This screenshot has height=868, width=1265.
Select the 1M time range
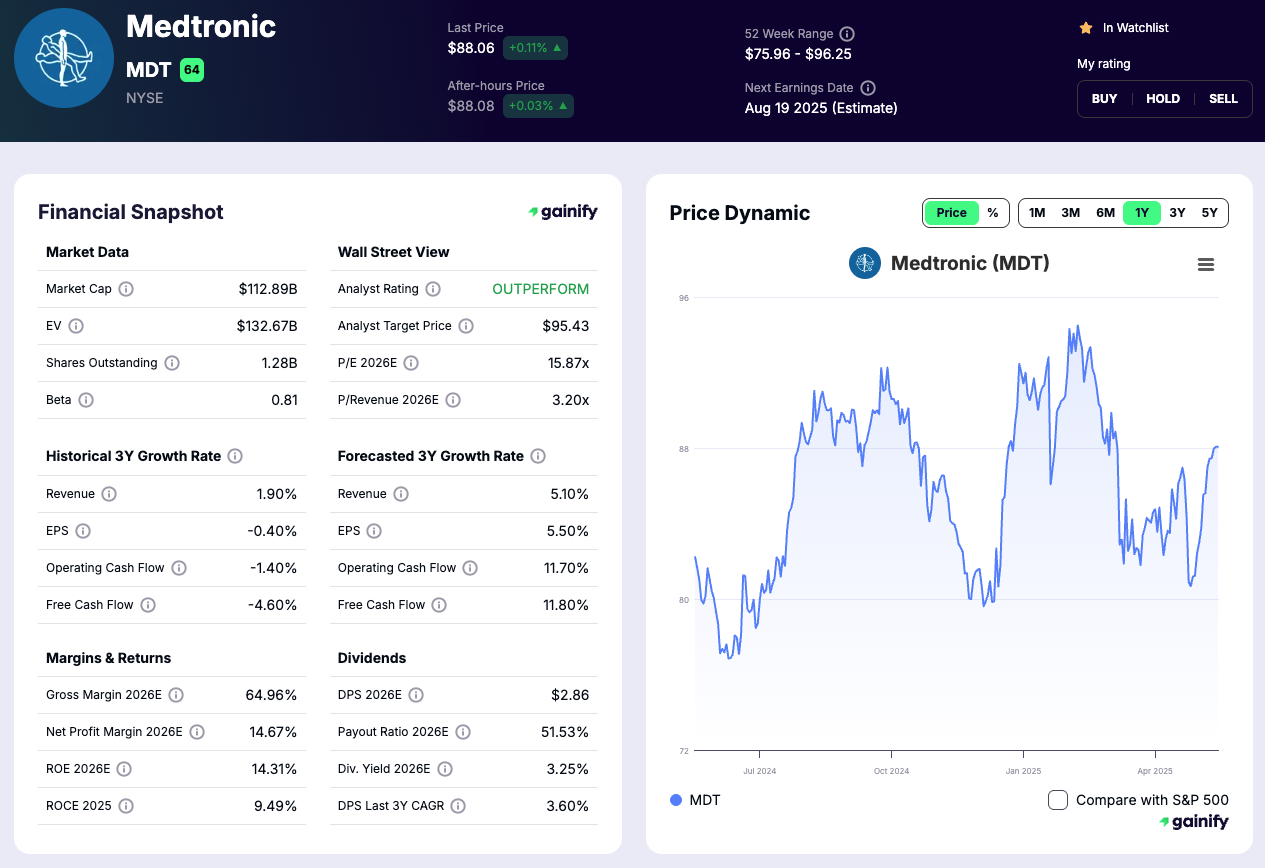point(1037,213)
